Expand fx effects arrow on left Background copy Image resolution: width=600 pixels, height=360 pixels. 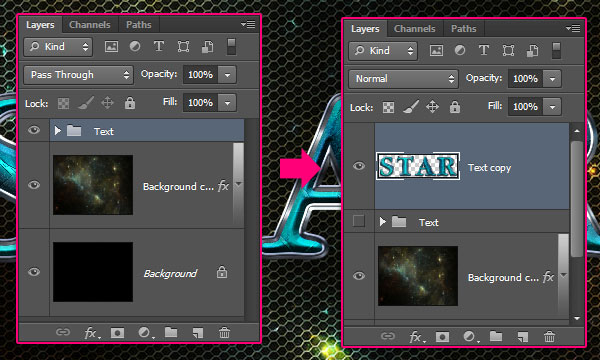point(239,185)
